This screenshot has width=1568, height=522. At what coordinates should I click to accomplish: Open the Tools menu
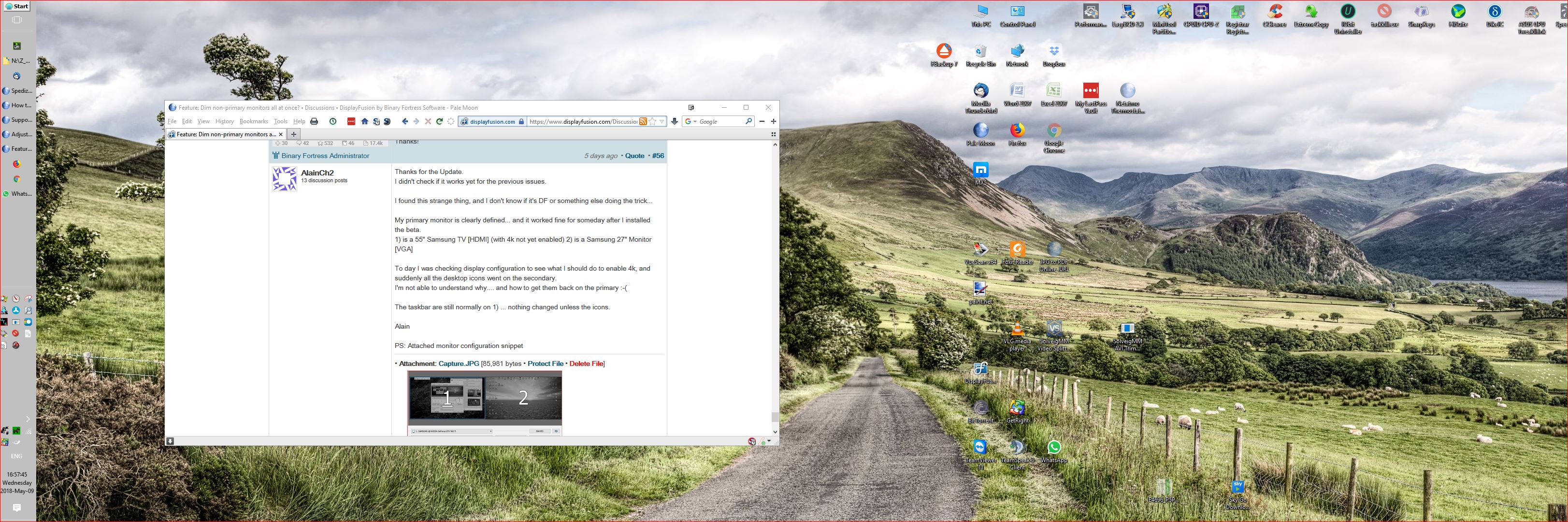[x=280, y=122]
